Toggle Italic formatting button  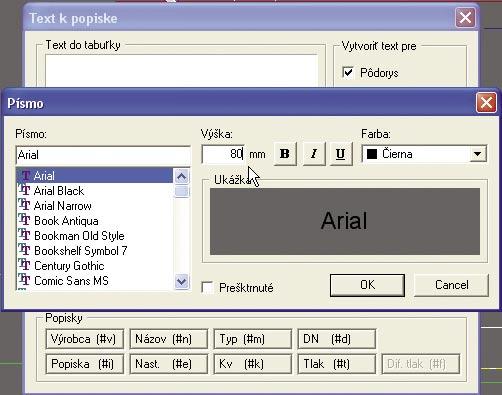pyautogui.click(x=314, y=154)
